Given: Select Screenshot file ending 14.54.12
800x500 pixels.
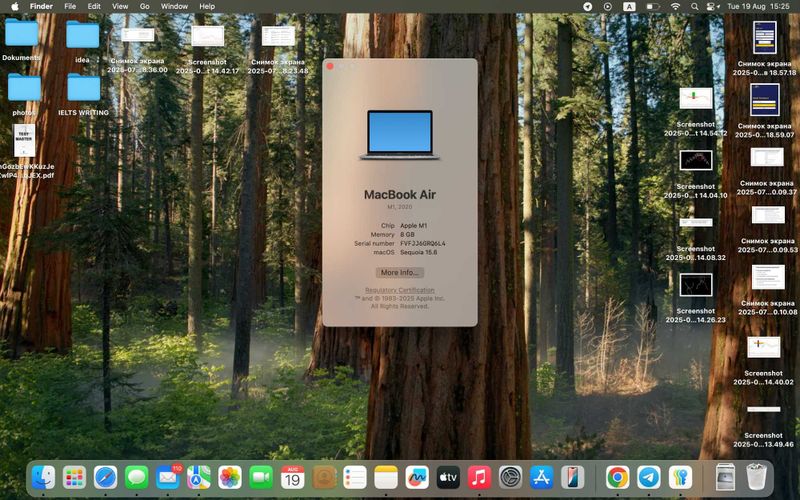Looking at the screenshot, I should tap(695, 112).
